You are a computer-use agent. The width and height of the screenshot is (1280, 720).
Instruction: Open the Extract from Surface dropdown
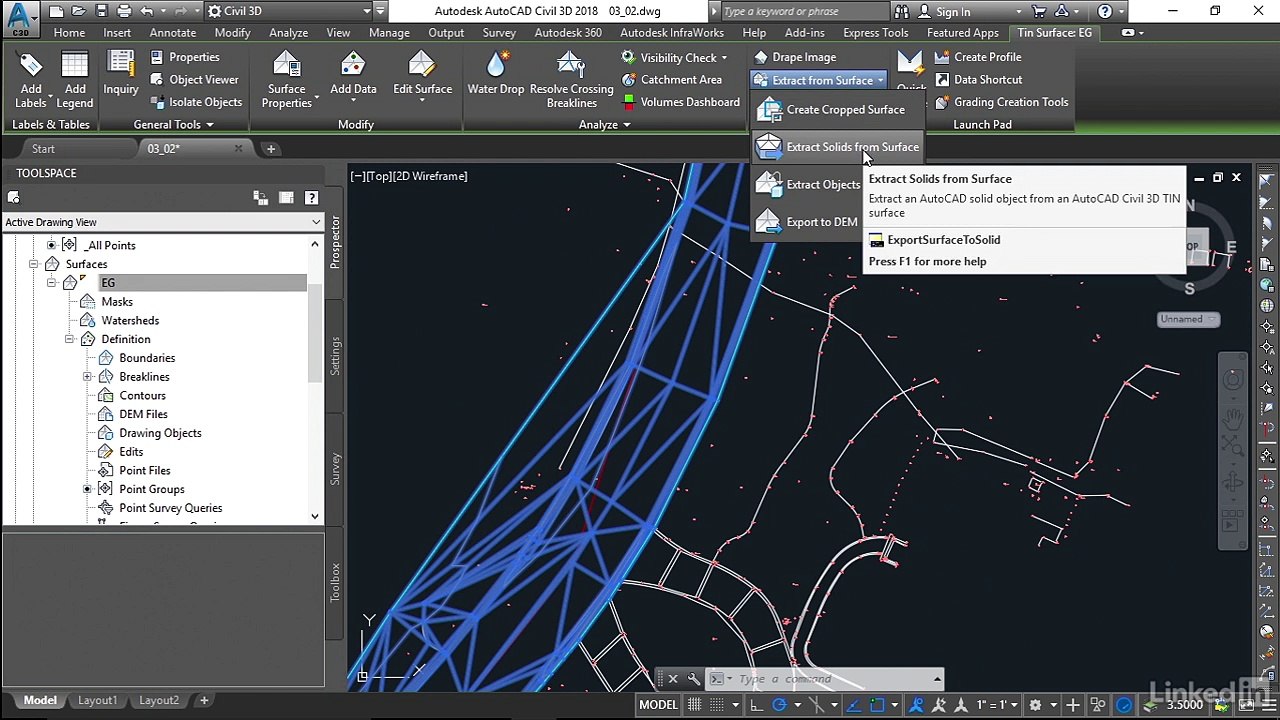pyautogui.click(x=821, y=80)
